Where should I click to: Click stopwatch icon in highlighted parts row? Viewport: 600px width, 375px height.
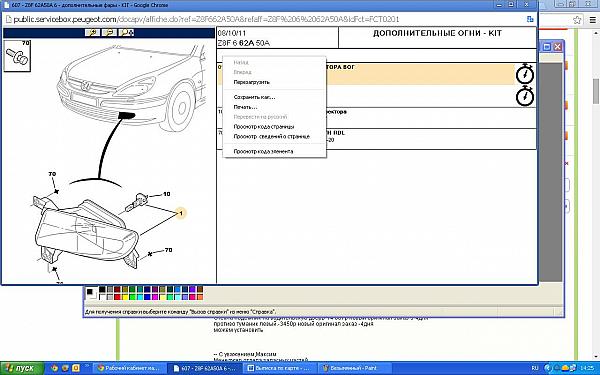tap(525, 74)
